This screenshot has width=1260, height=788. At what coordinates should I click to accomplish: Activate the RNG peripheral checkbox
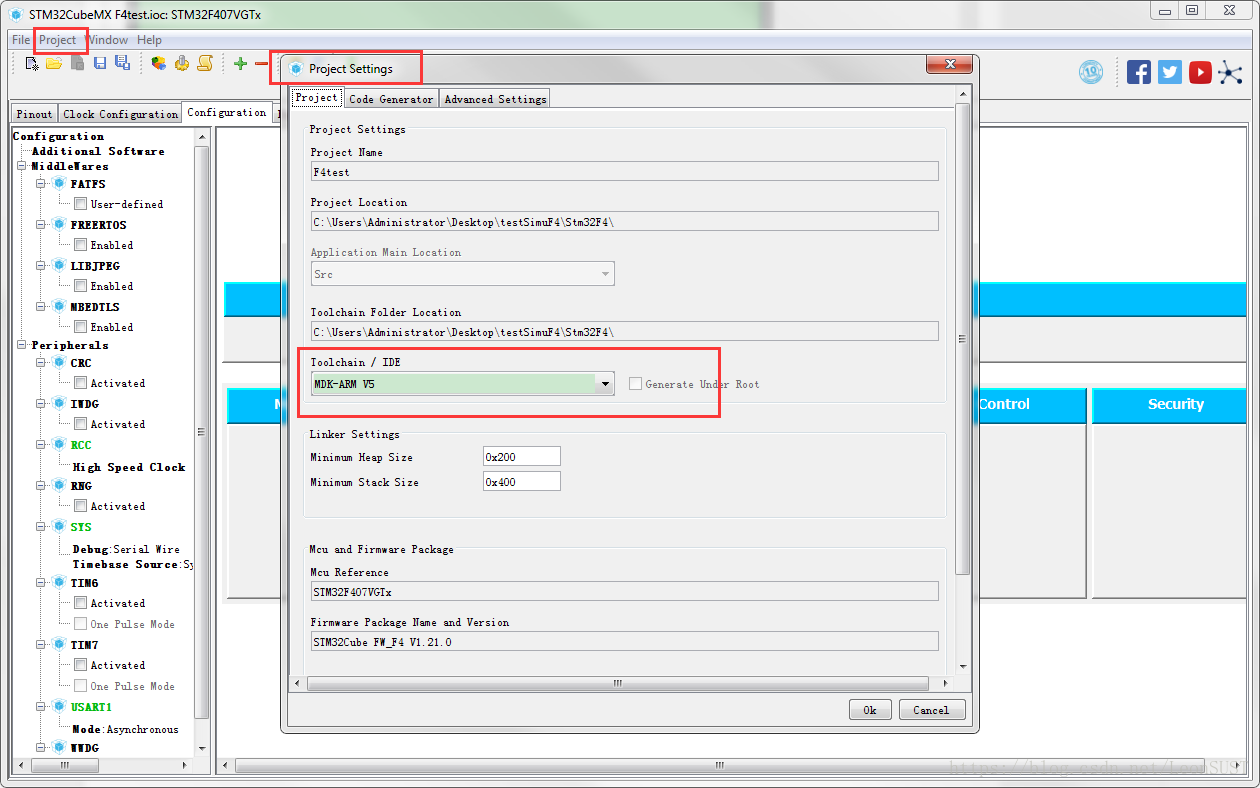[x=80, y=506]
